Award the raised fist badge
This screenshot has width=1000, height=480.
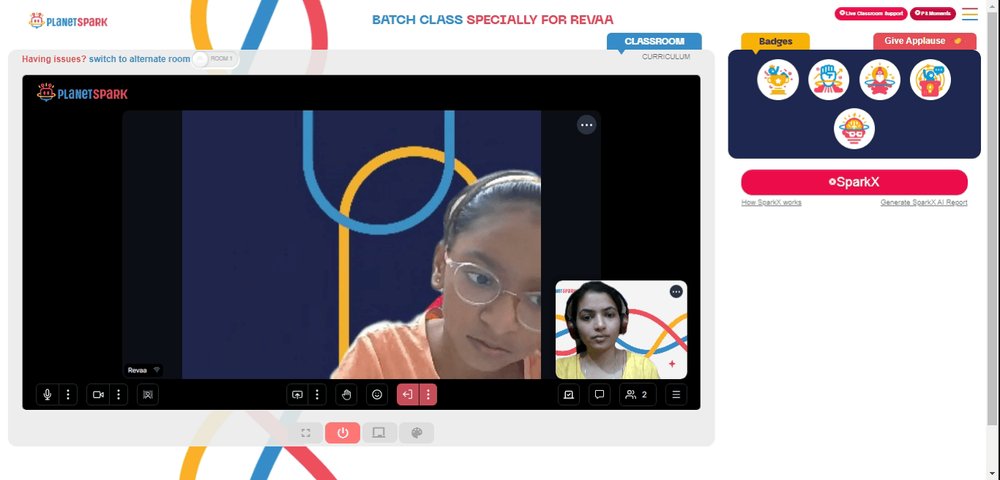coord(828,80)
